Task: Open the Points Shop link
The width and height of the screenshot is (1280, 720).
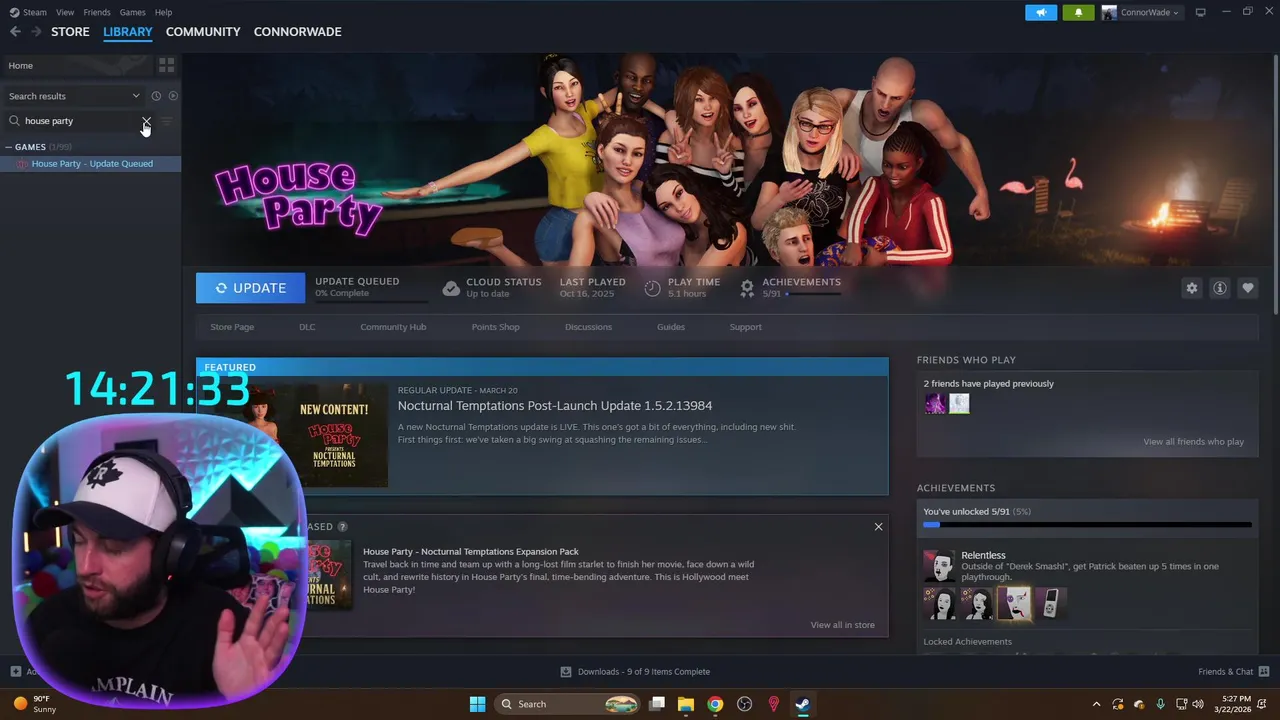Action: tap(495, 327)
